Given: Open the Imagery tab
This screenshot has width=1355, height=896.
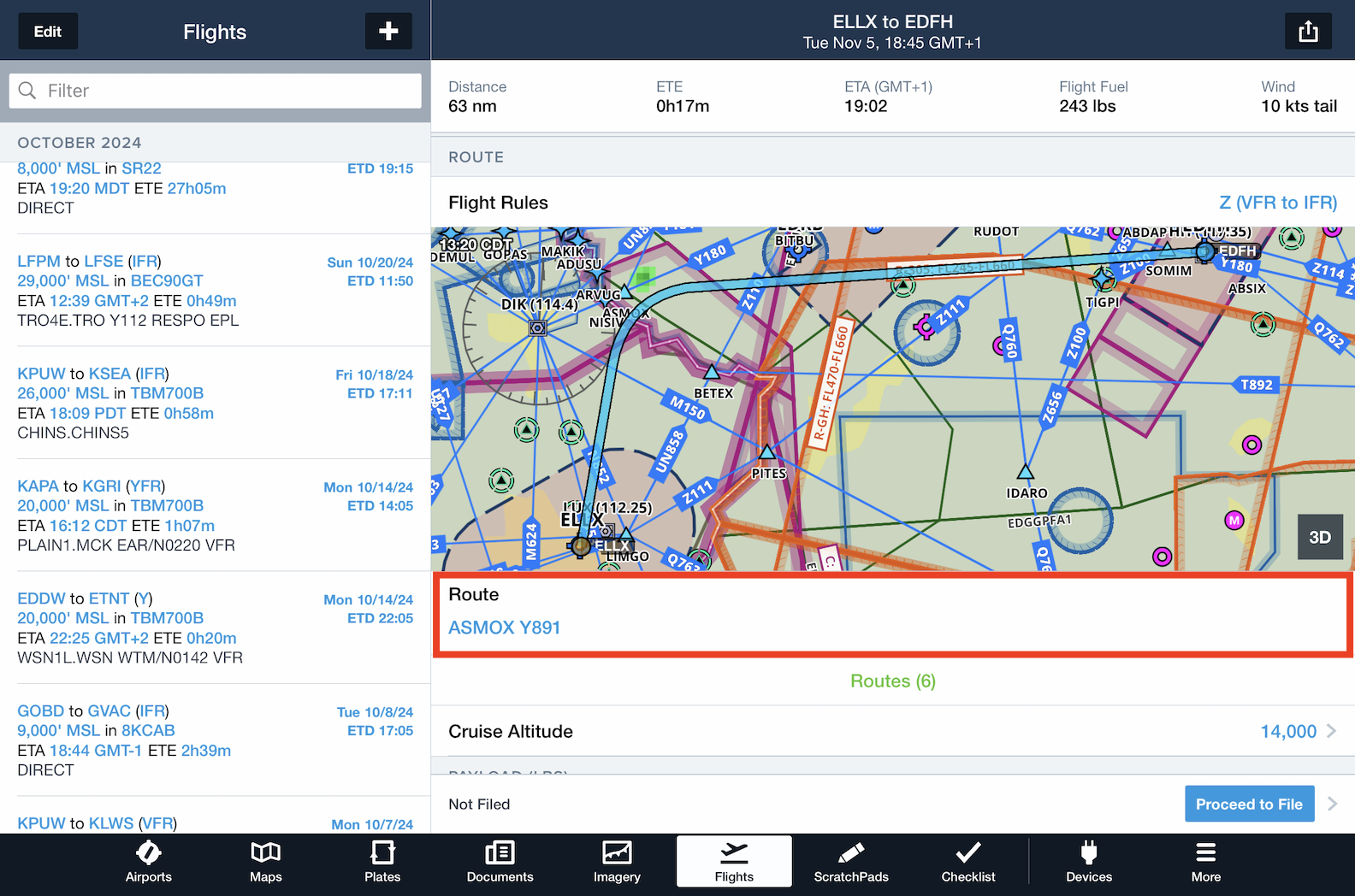Looking at the screenshot, I should 617,862.
